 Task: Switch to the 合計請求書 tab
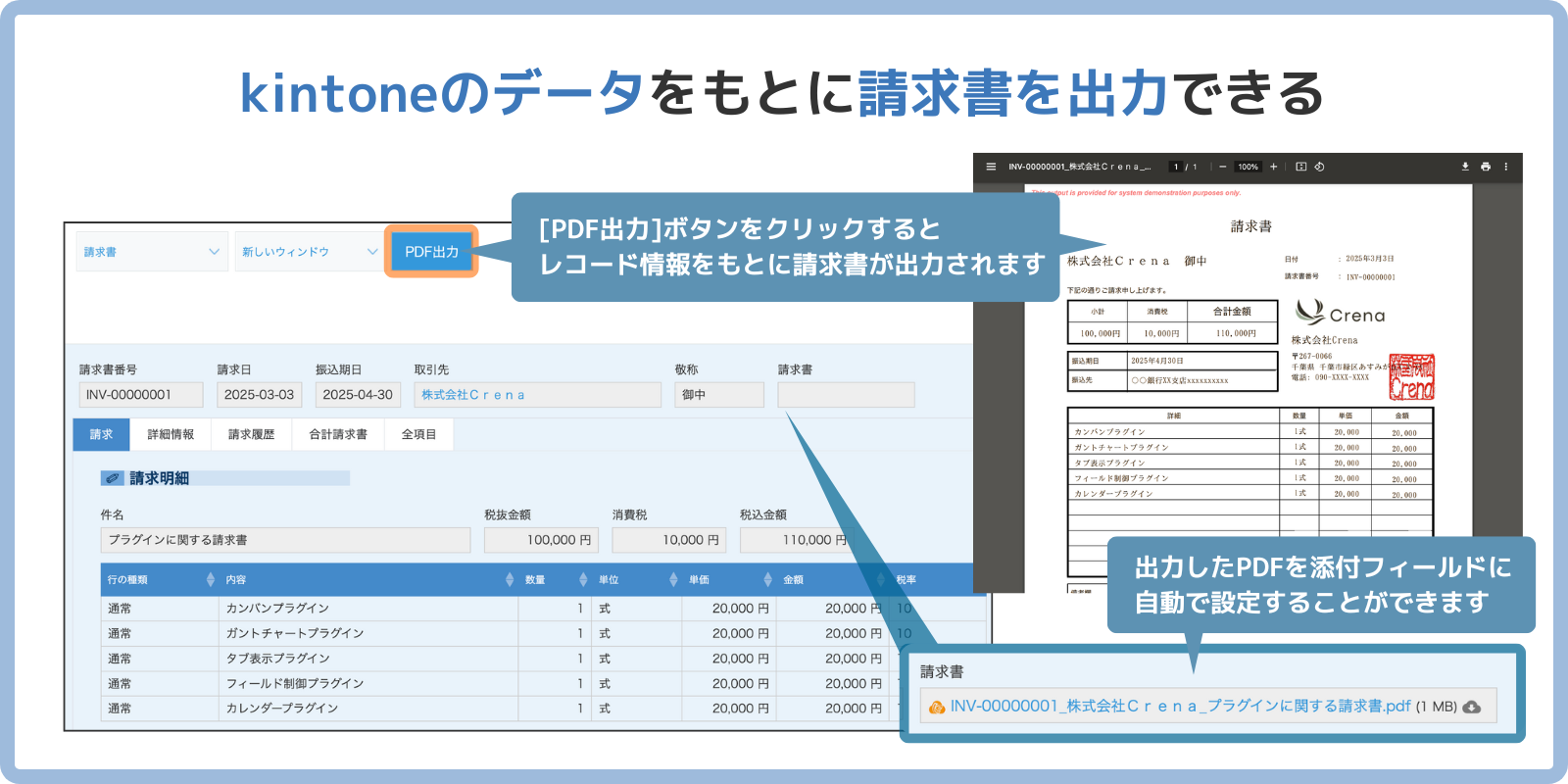(338, 434)
